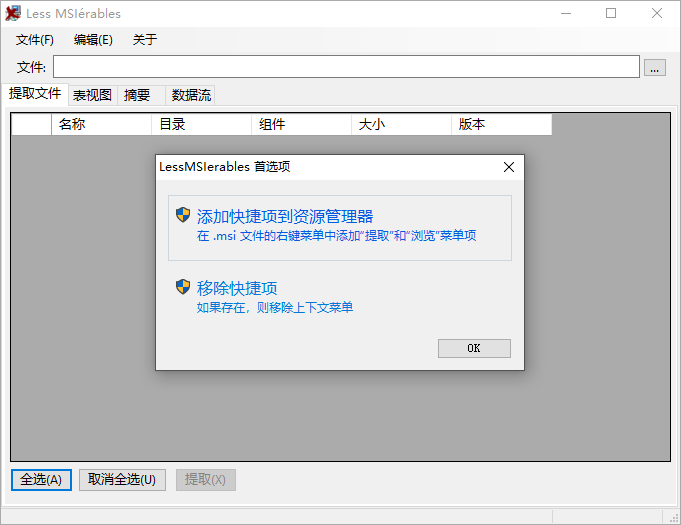
Task: Click the shield icon beside 添加快捷项到资源管理器
Action: (183, 215)
